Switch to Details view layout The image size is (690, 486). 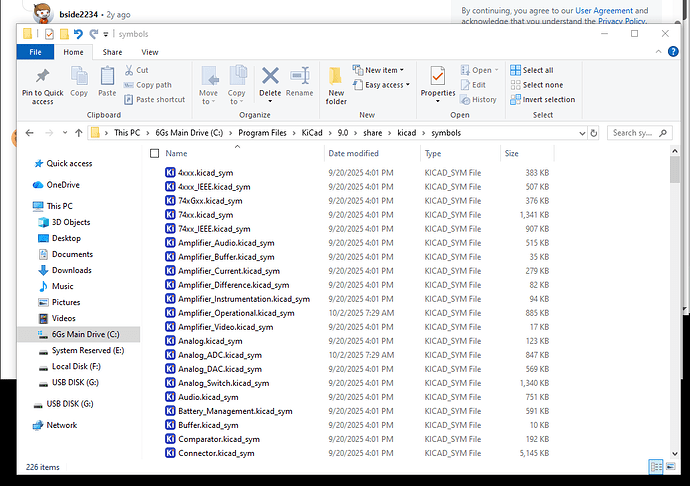[656, 467]
